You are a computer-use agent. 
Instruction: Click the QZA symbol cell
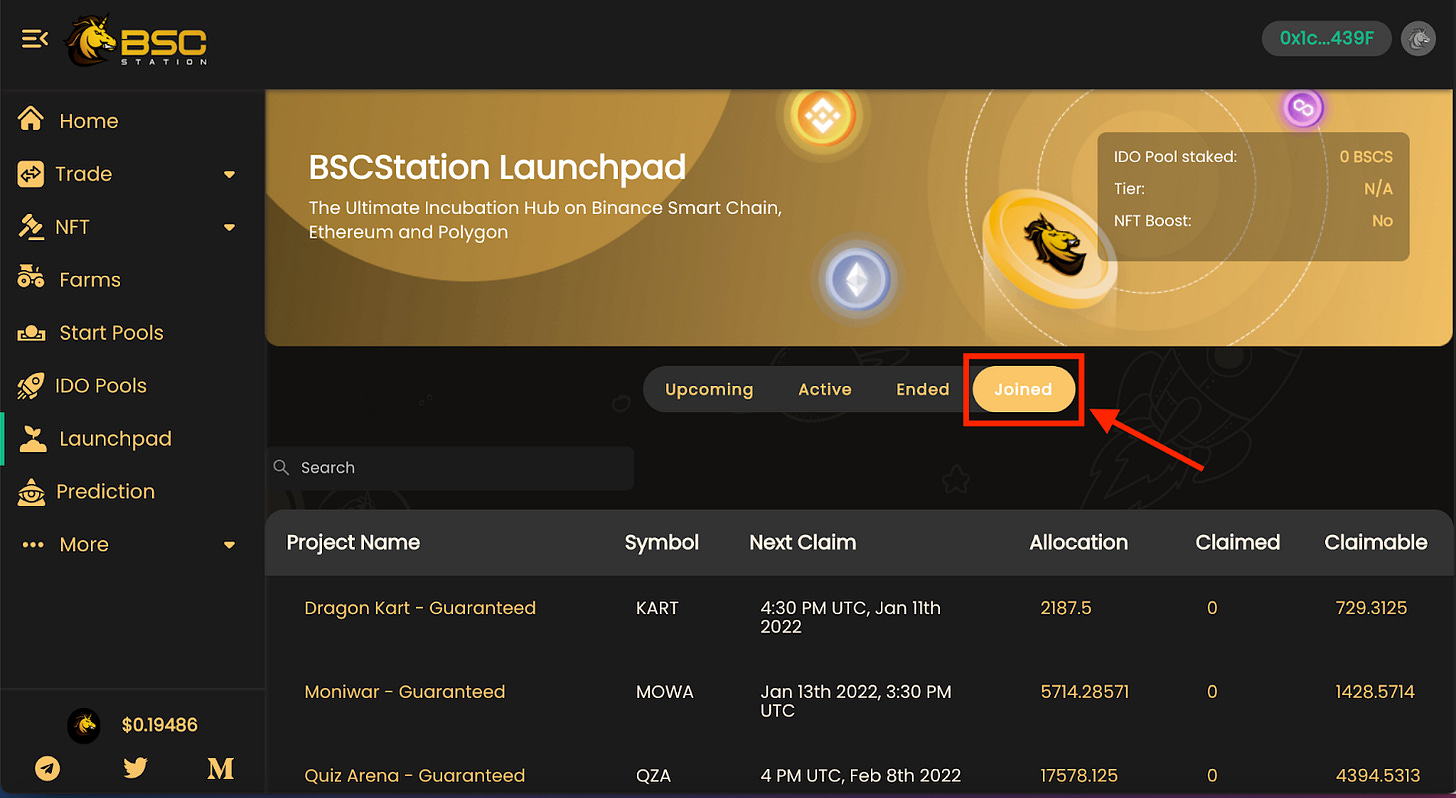653,776
